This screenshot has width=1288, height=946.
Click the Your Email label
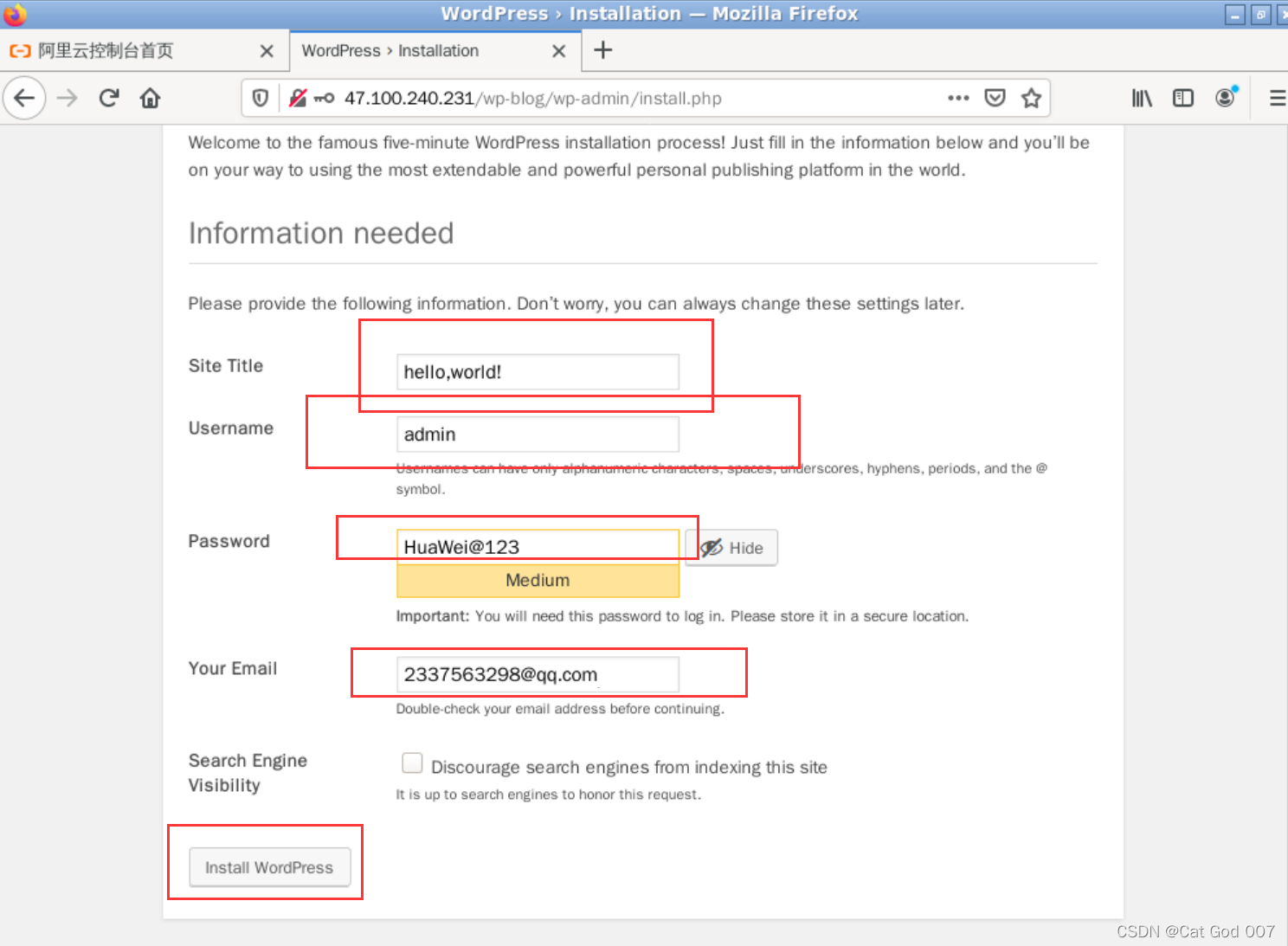click(233, 668)
